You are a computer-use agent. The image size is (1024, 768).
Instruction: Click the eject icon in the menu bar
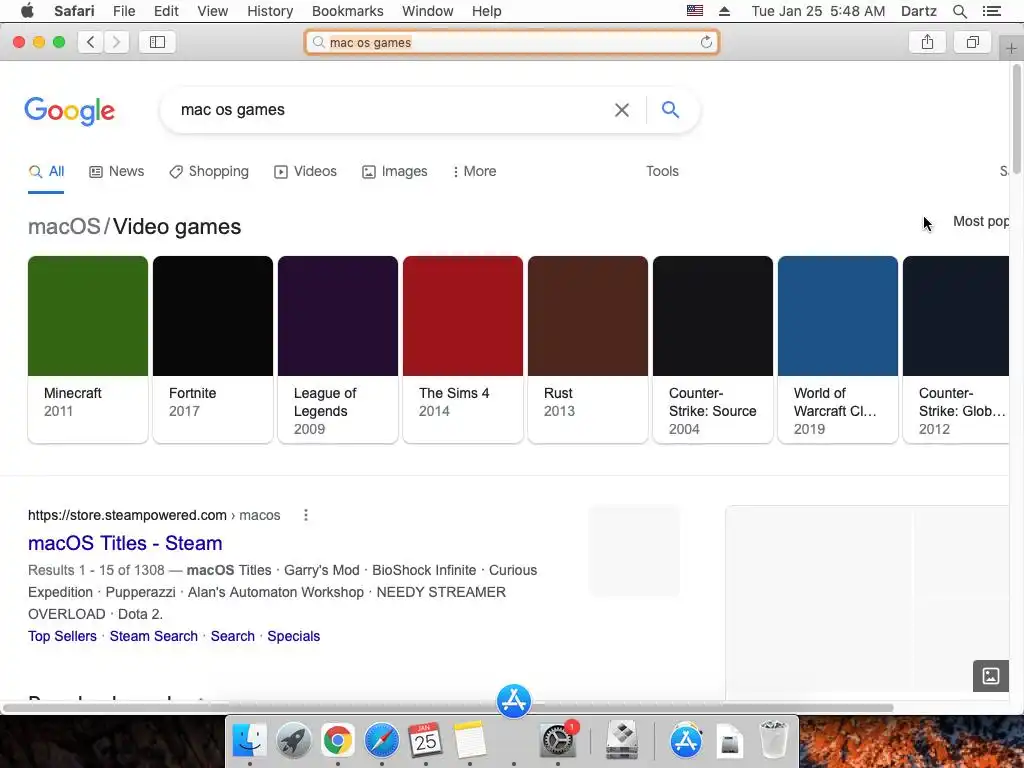pos(724,11)
